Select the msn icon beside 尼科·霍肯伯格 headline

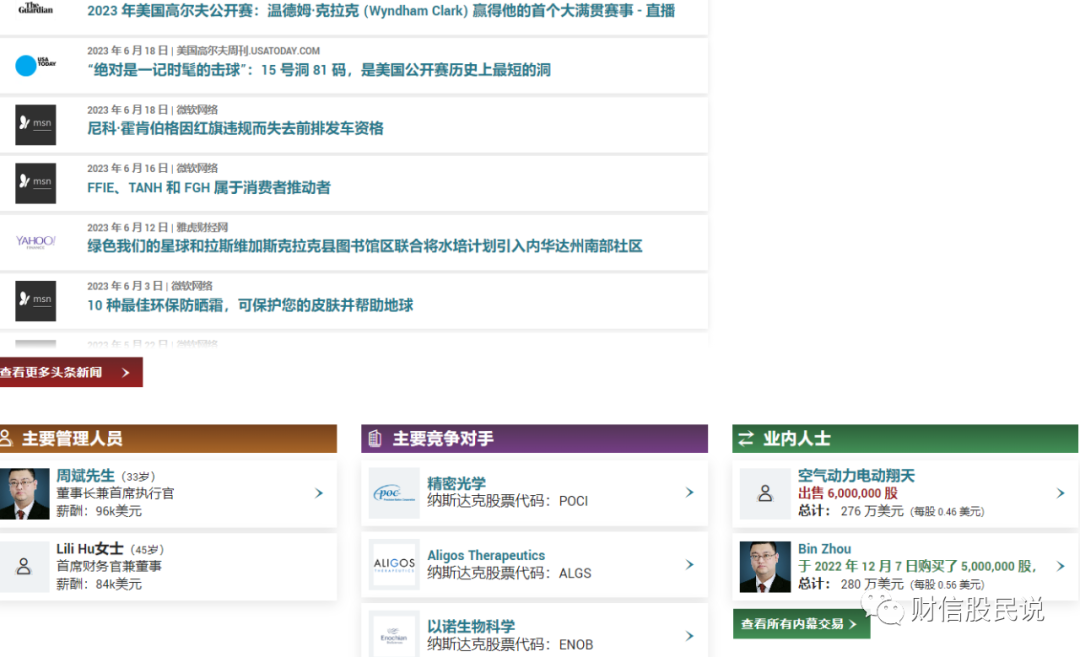click(35, 124)
